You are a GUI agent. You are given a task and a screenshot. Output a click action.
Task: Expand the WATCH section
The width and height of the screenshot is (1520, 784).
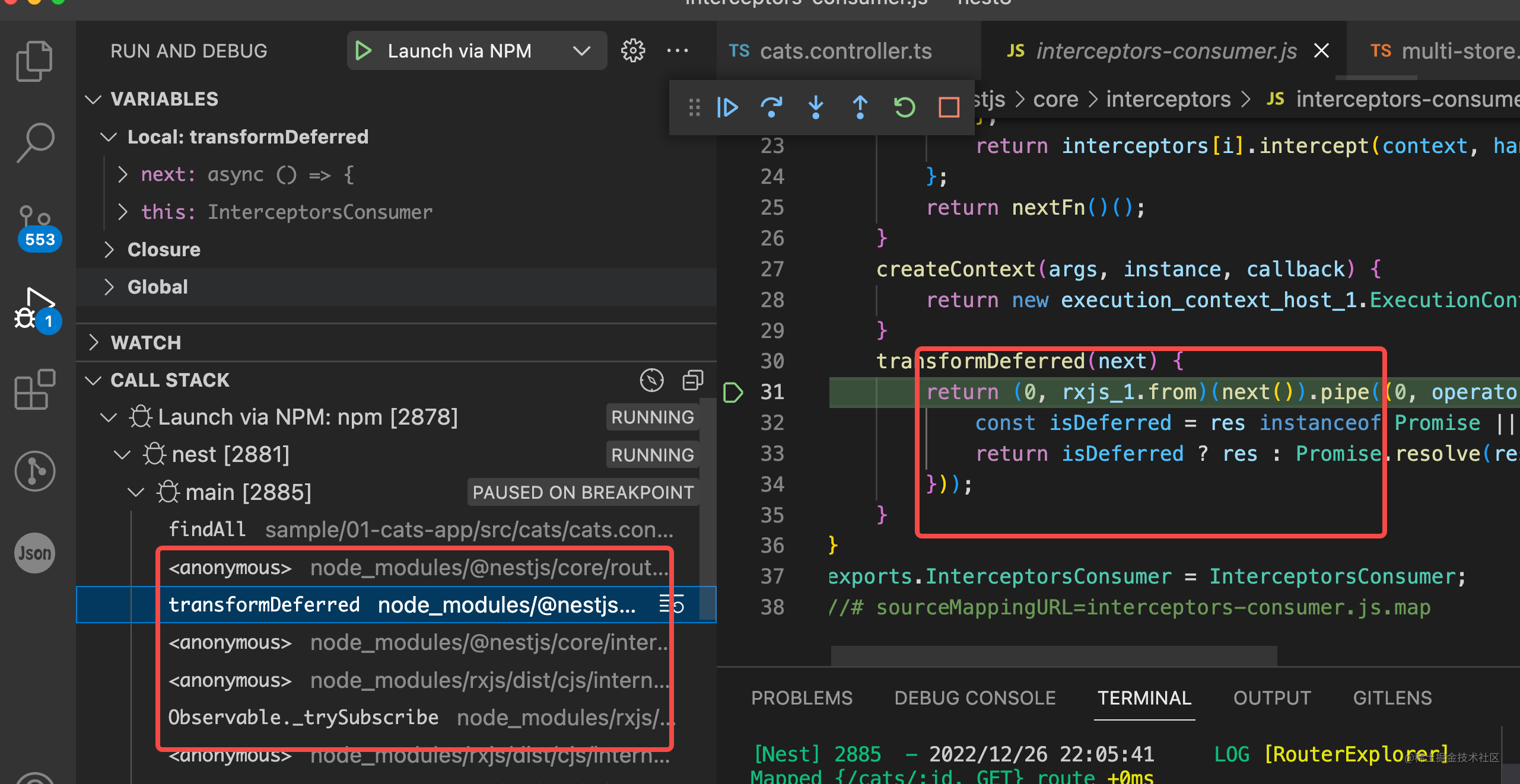point(93,342)
